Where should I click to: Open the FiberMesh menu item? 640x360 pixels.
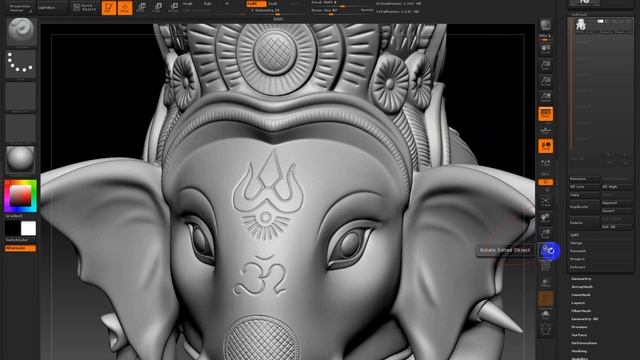[x=581, y=311]
